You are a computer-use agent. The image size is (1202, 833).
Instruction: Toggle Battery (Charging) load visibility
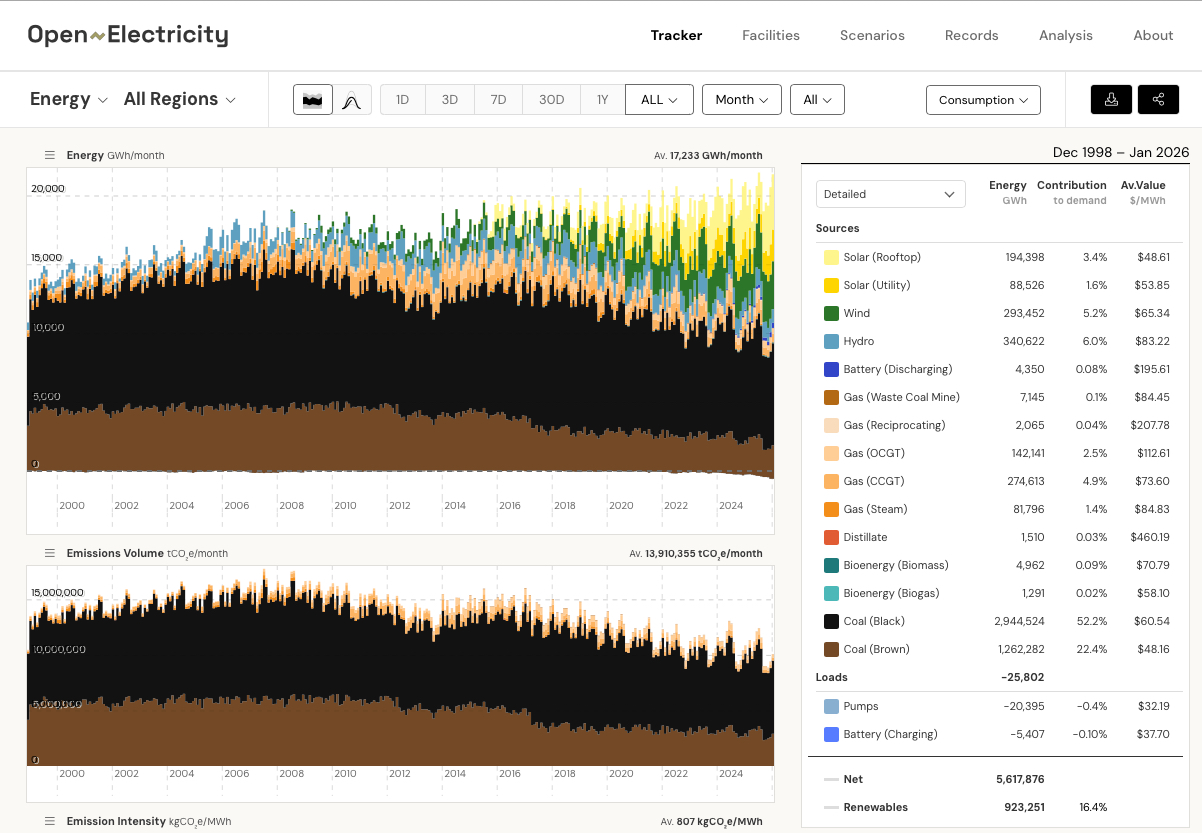[x=890, y=734]
